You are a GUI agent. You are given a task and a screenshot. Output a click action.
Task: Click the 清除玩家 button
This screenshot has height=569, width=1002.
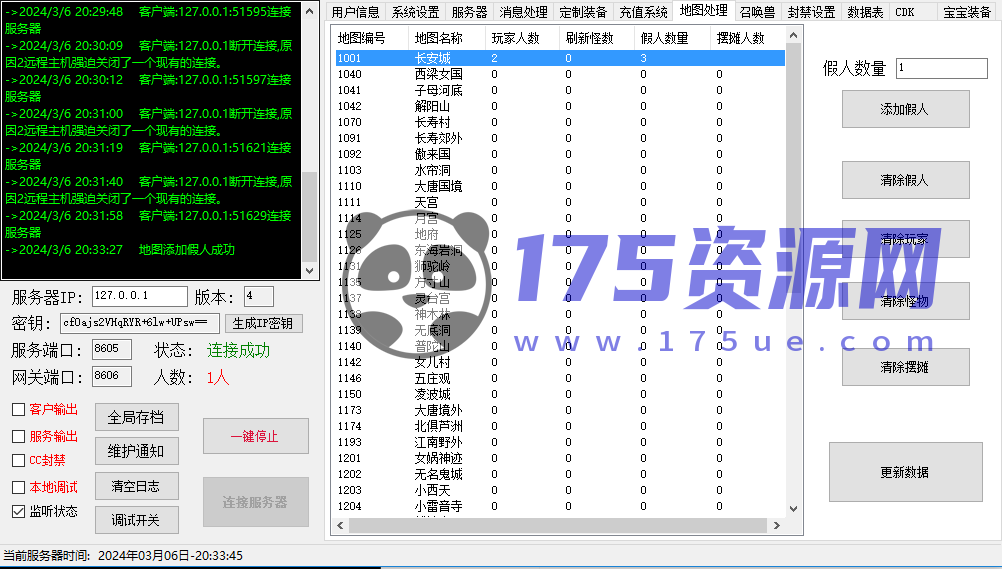[x=906, y=239]
